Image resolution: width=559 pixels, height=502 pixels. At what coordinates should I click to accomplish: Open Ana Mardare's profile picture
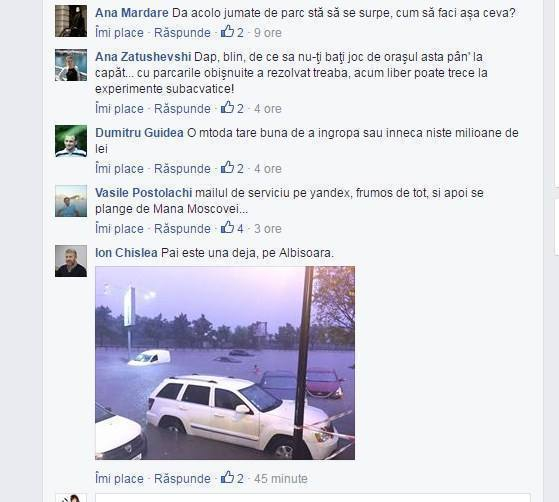pos(71,21)
